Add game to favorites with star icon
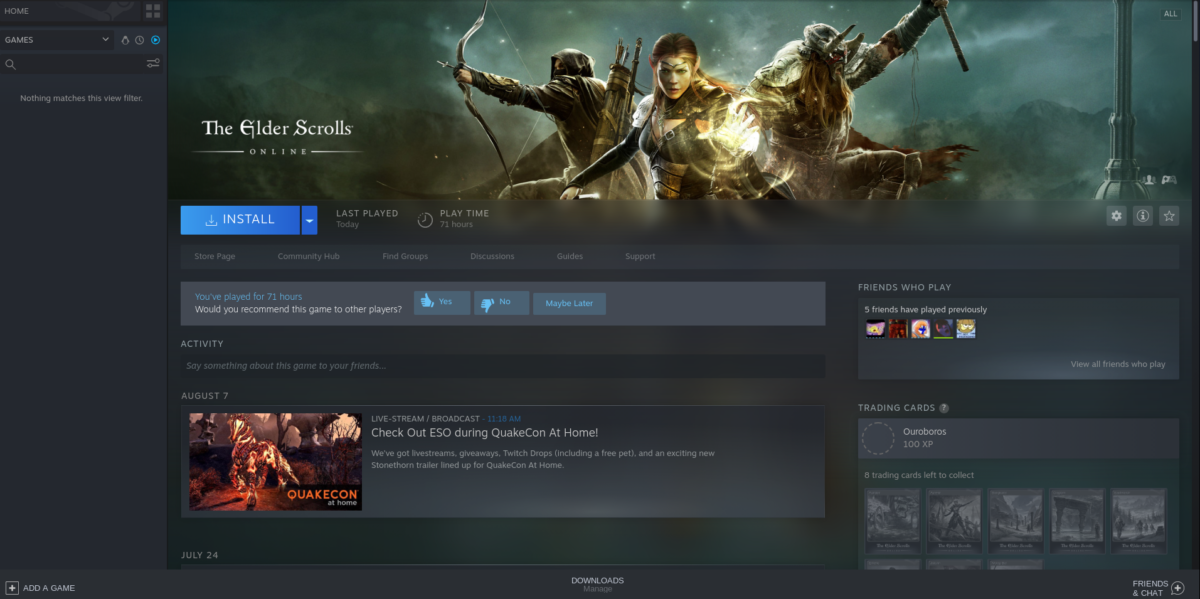 pos(1169,216)
